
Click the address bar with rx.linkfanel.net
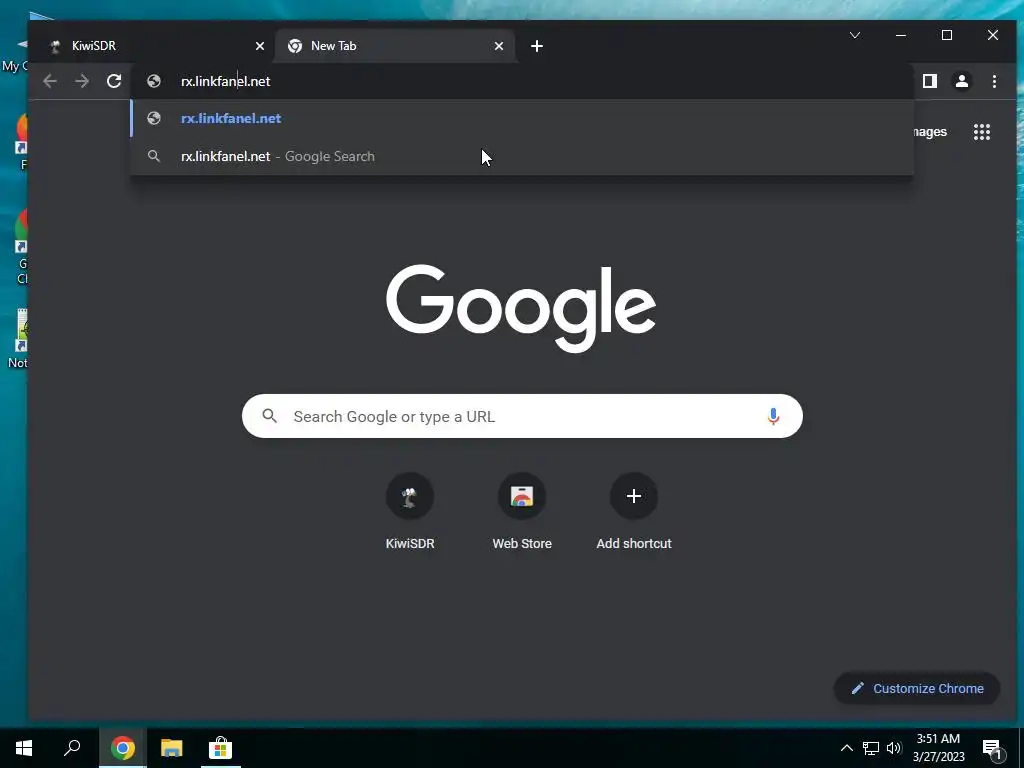(522, 81)
